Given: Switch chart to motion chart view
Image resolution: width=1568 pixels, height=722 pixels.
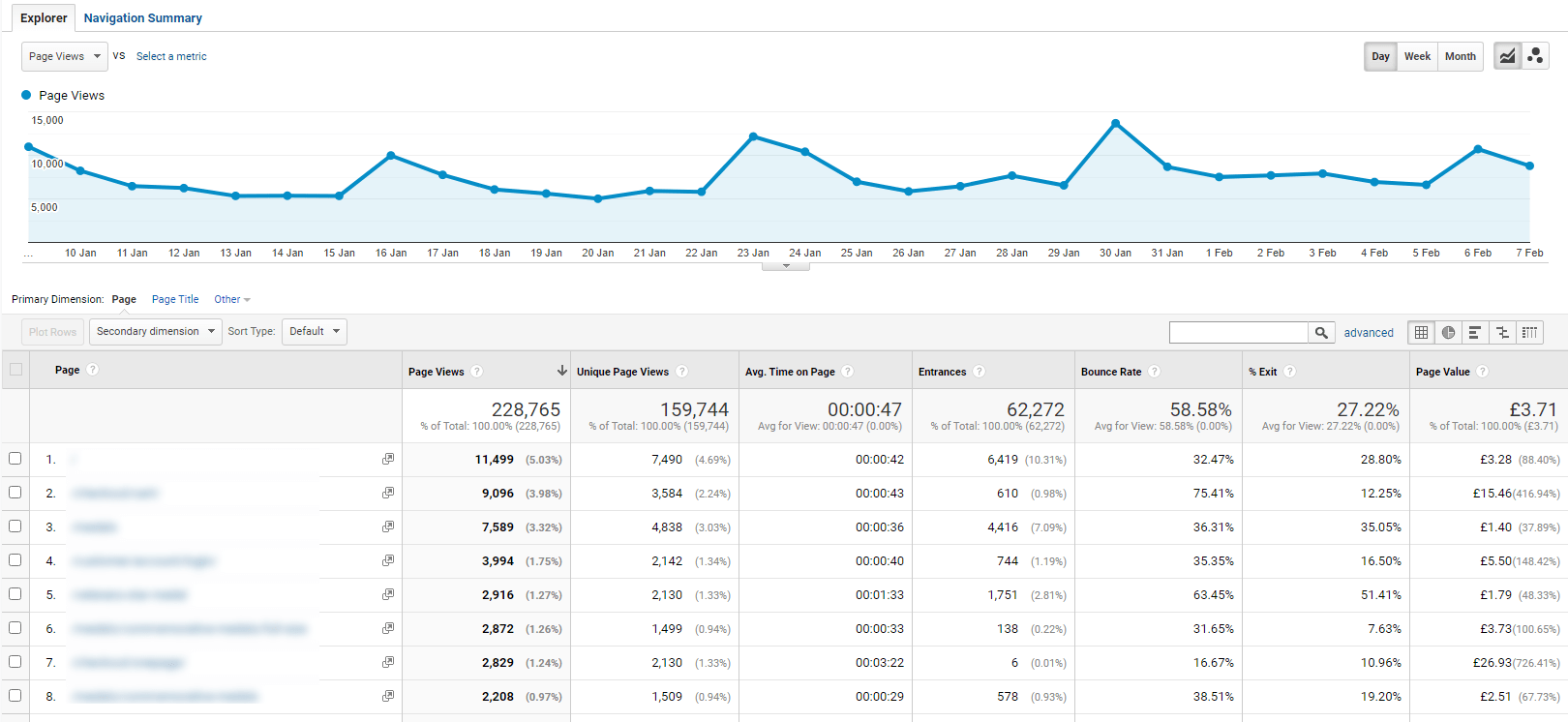Looking at the screenshot, I should click(1535, 56).
